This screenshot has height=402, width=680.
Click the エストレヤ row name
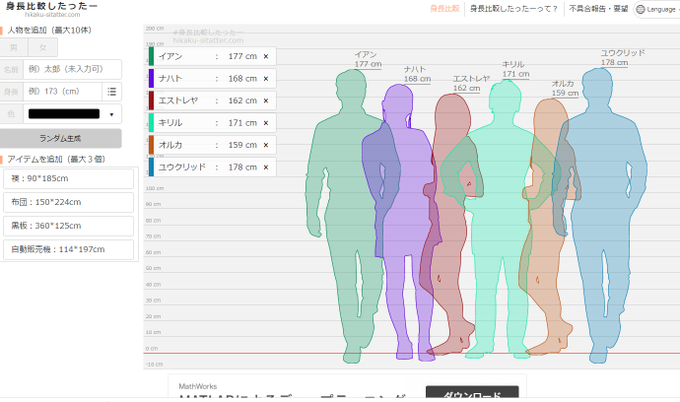pos(178,101)
